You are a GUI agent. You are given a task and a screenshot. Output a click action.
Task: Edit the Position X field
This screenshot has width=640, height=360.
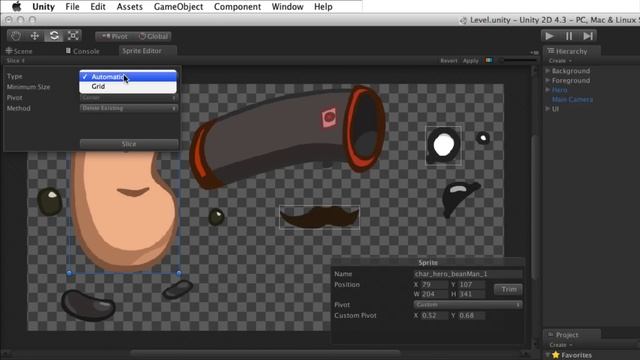434,284
